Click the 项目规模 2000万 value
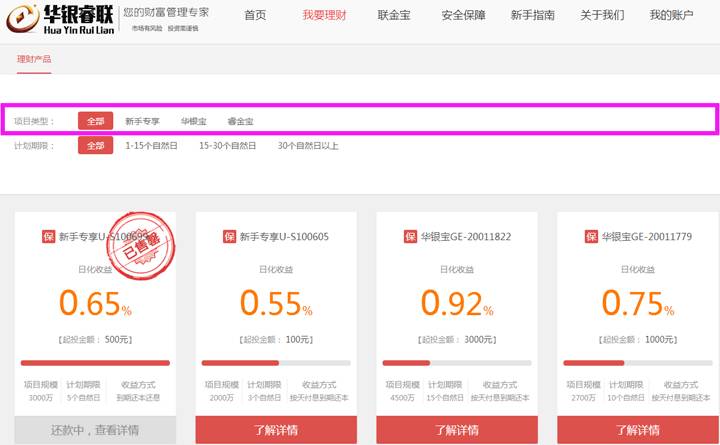 221,398
